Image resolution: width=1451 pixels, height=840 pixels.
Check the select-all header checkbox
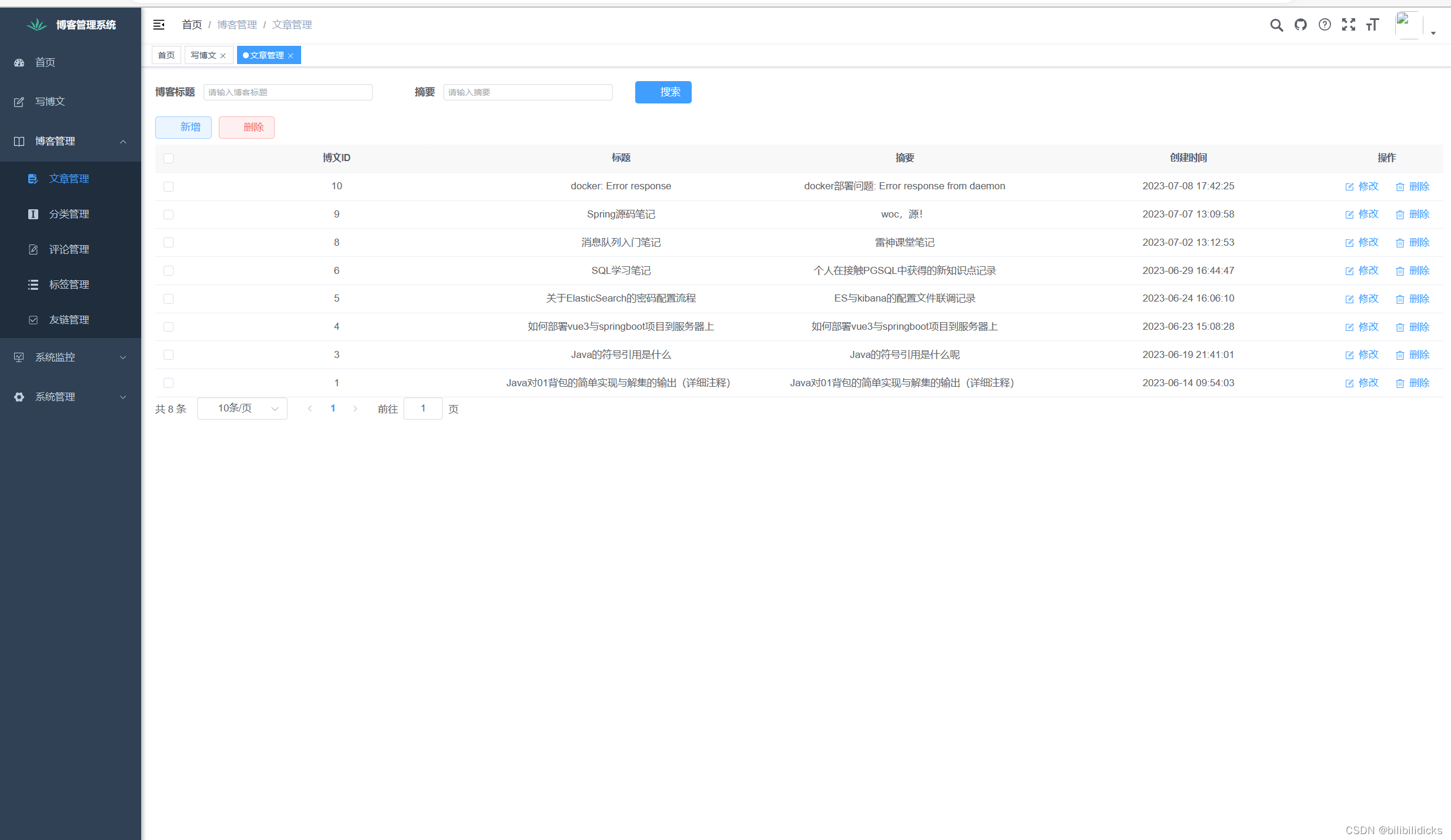(x=169, y=158)
